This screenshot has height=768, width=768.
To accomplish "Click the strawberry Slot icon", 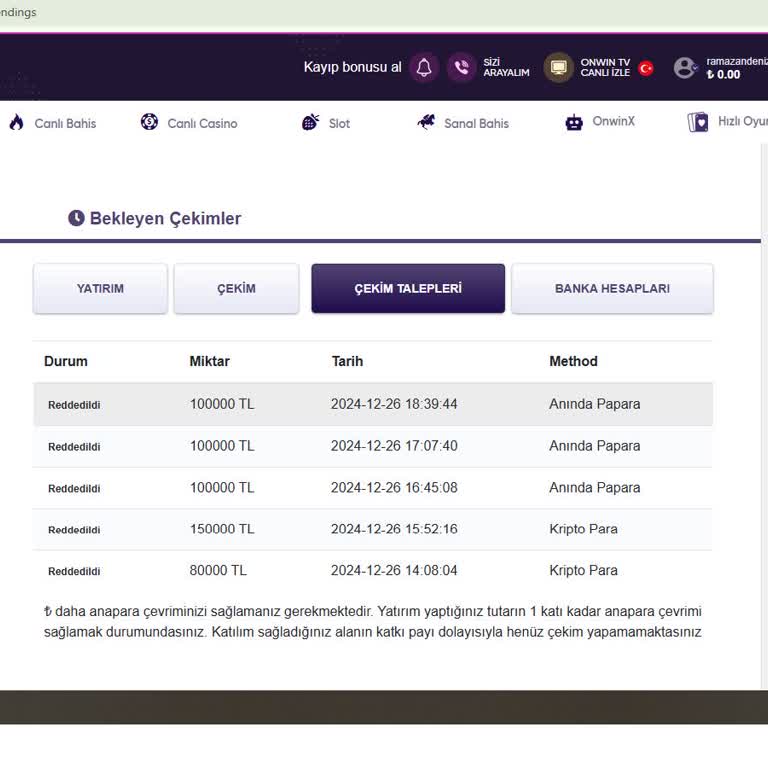I will pos(311,121).
